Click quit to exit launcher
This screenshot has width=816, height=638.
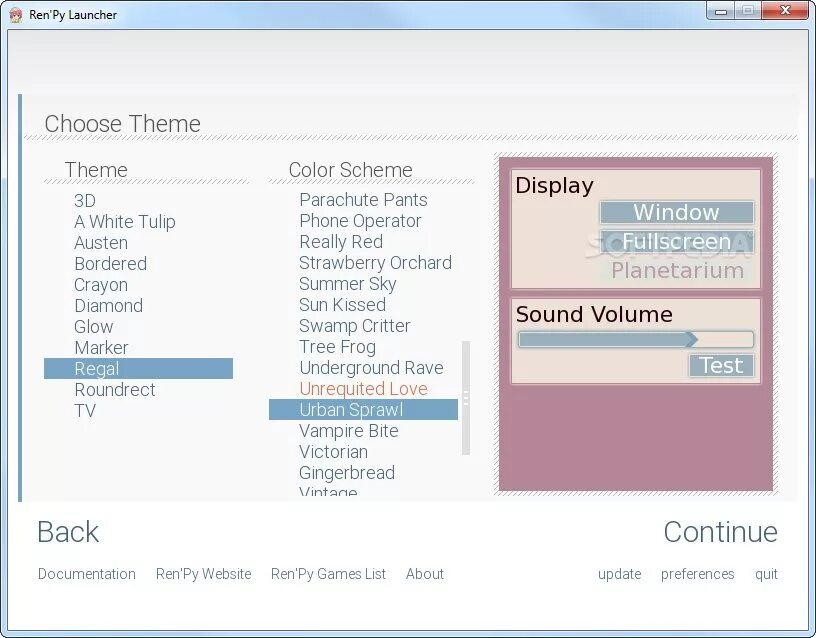pos(766,575)
